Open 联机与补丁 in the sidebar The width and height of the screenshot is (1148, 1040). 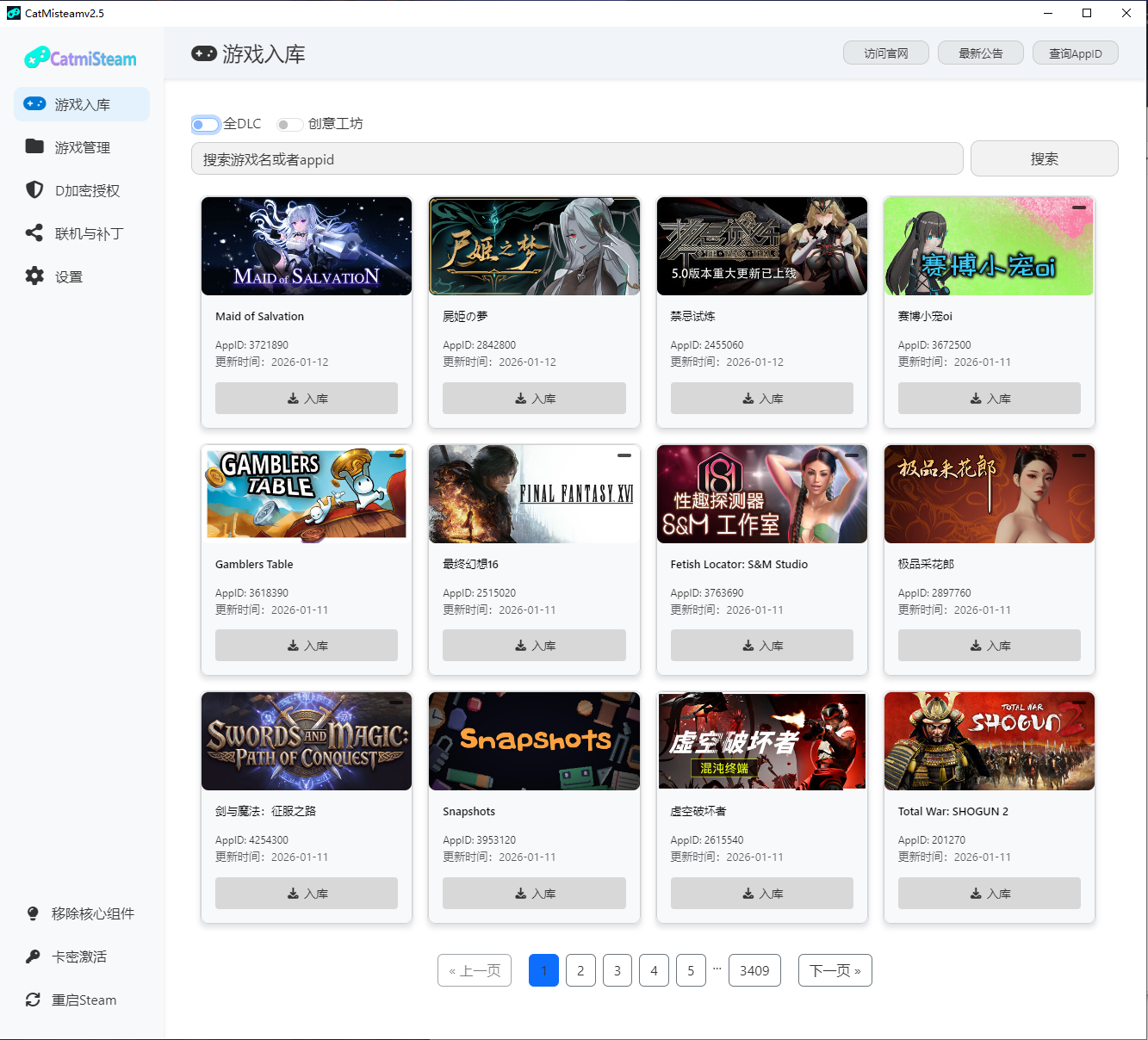[x=82, y=233]
